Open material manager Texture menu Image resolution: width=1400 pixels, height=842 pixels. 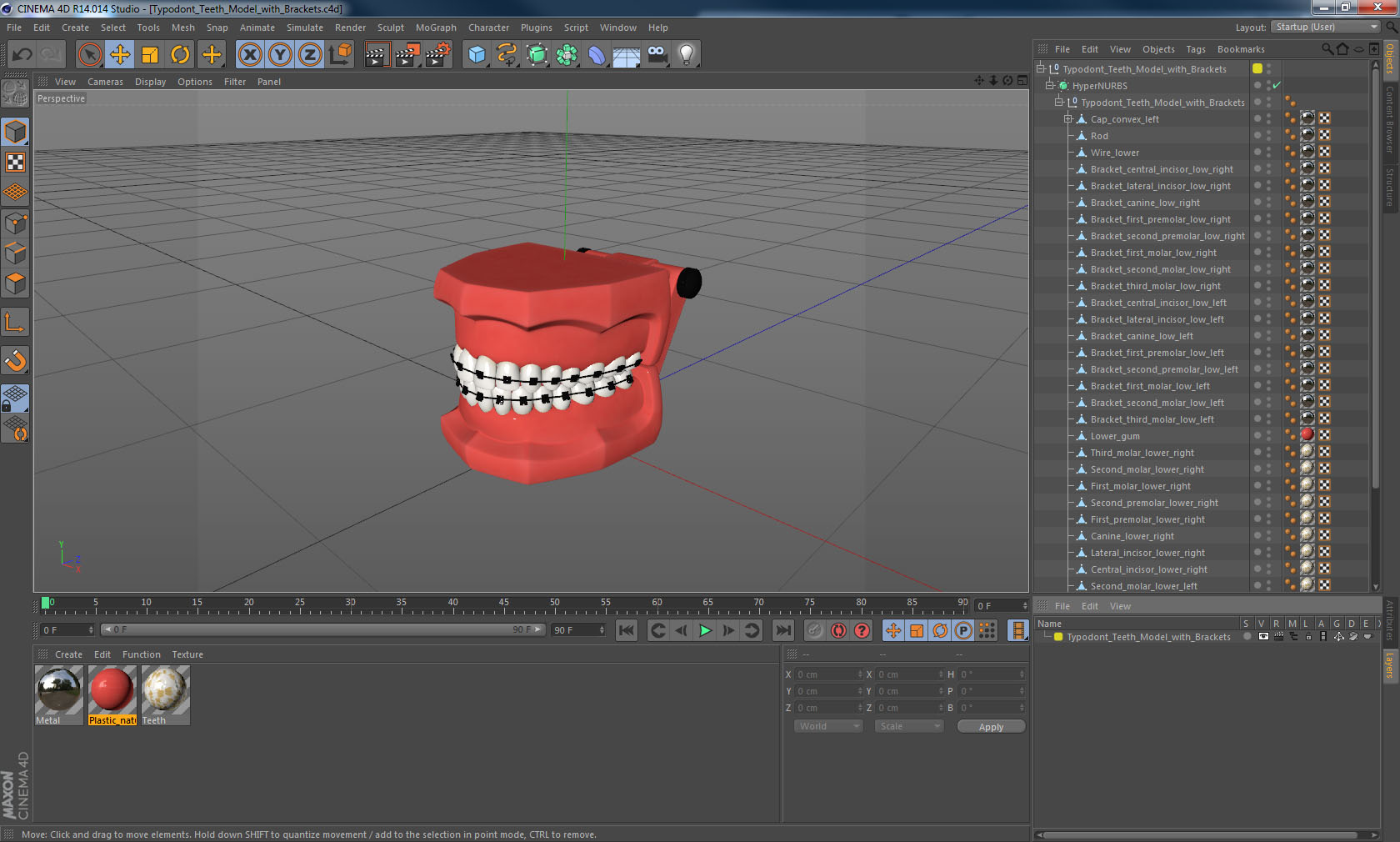(x=187, y=654)
